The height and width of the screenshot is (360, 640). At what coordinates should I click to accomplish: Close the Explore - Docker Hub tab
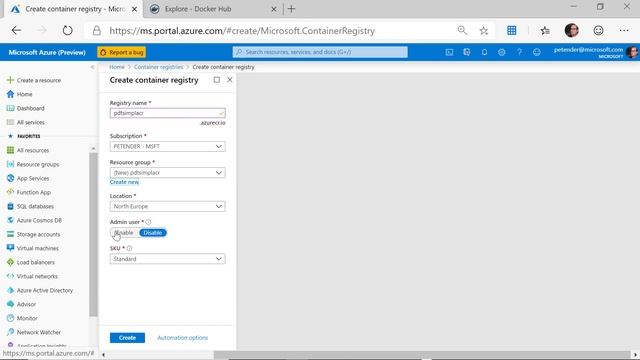tap(274, 9)
